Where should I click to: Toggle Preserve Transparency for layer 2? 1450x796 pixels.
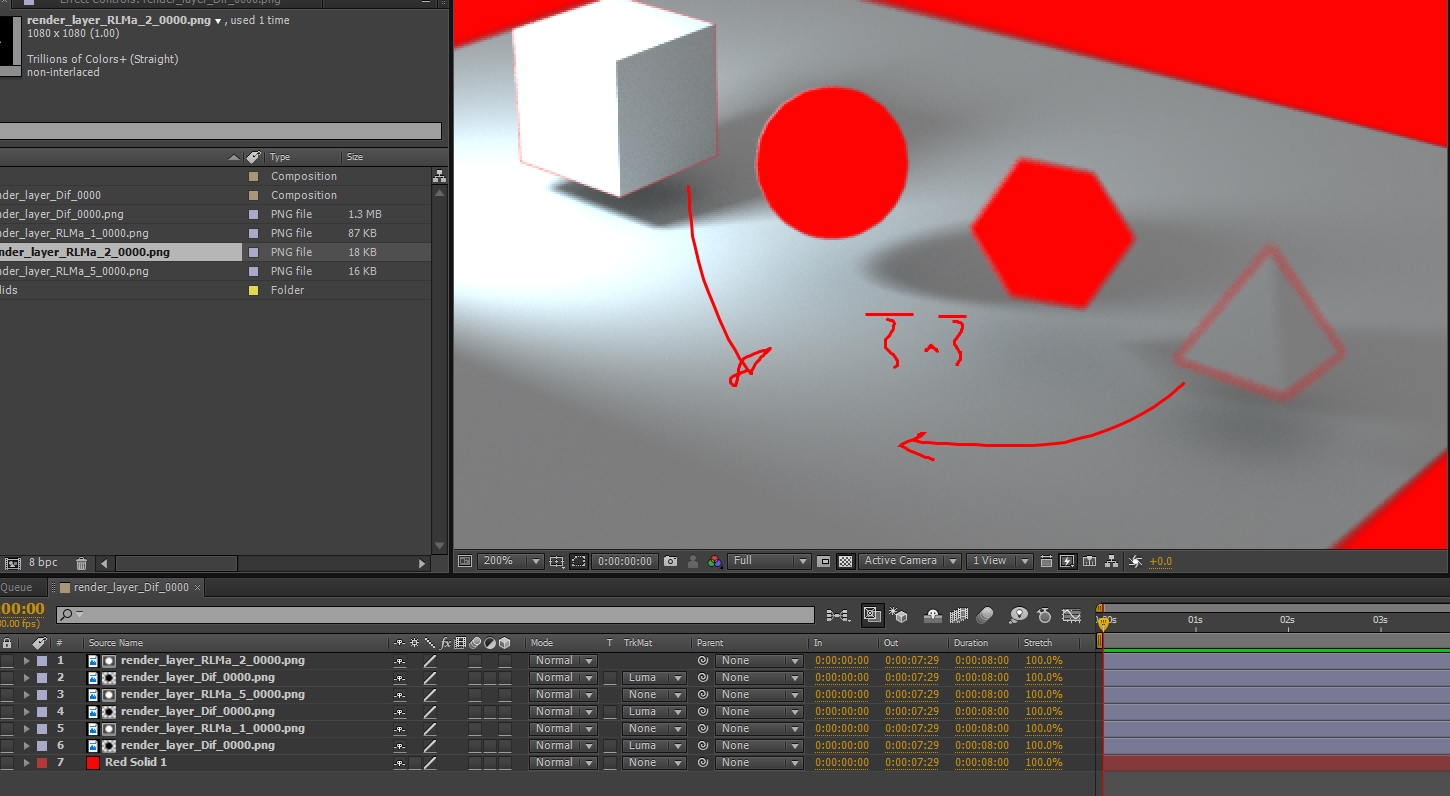click(610, 678)
